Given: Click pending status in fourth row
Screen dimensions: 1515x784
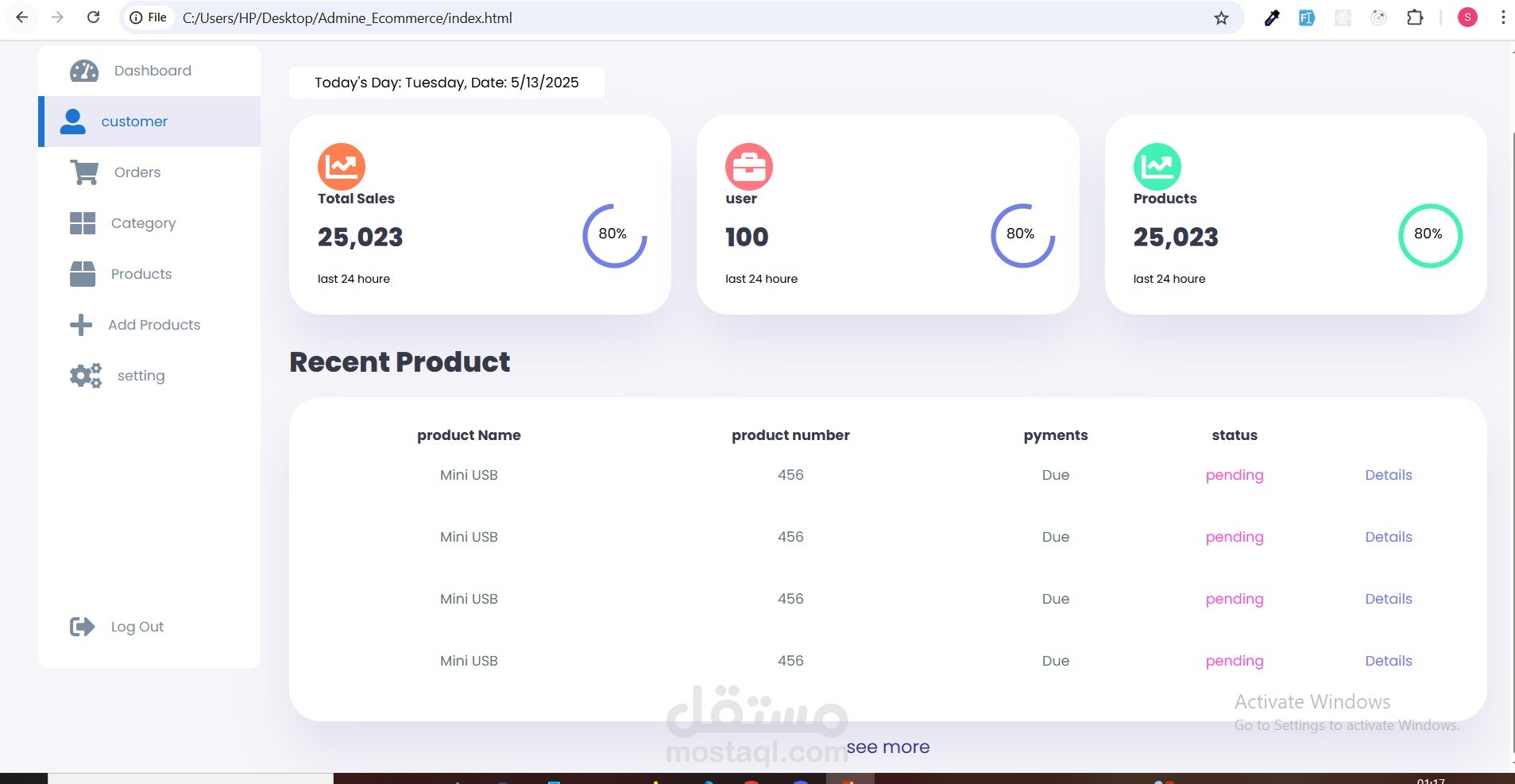Looking at the screenshot, I should pos(1235,661).
